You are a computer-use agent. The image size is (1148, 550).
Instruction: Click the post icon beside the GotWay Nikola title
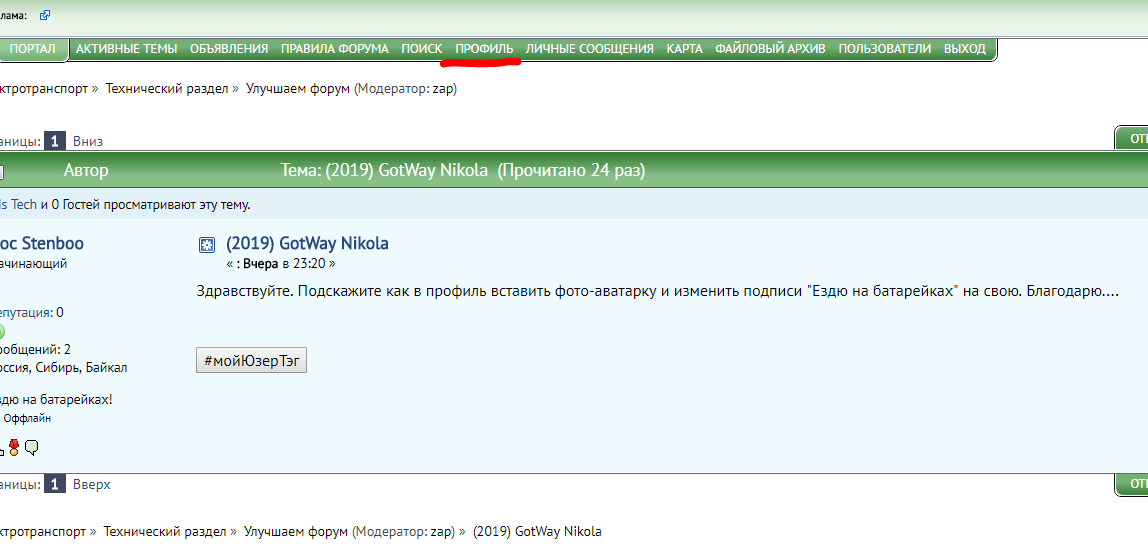pos(207,244)
